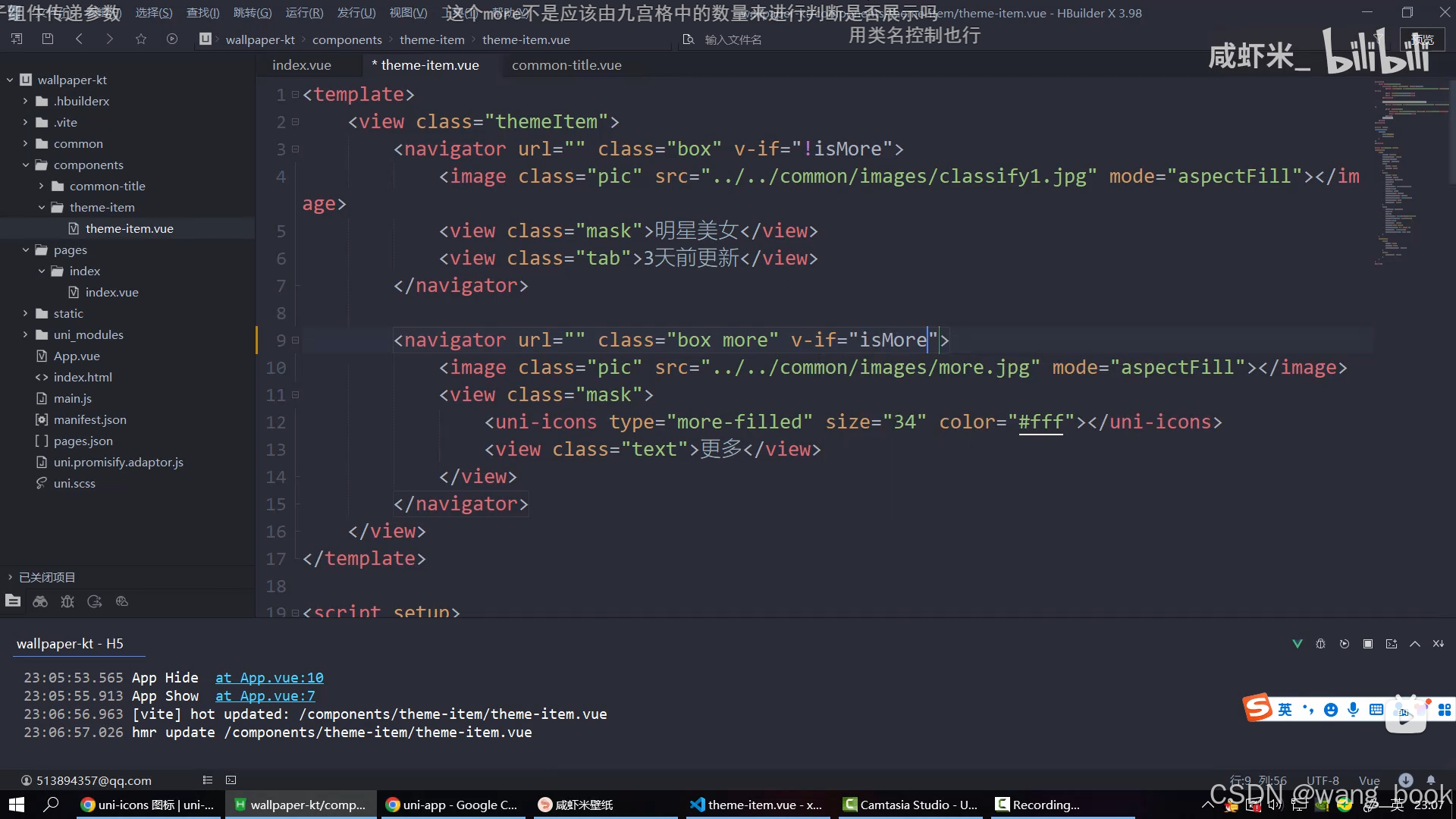The height and width of the screenshot is (819, 1456).
Task: Go back with the left arrow icon
Action: coord(79,39)
